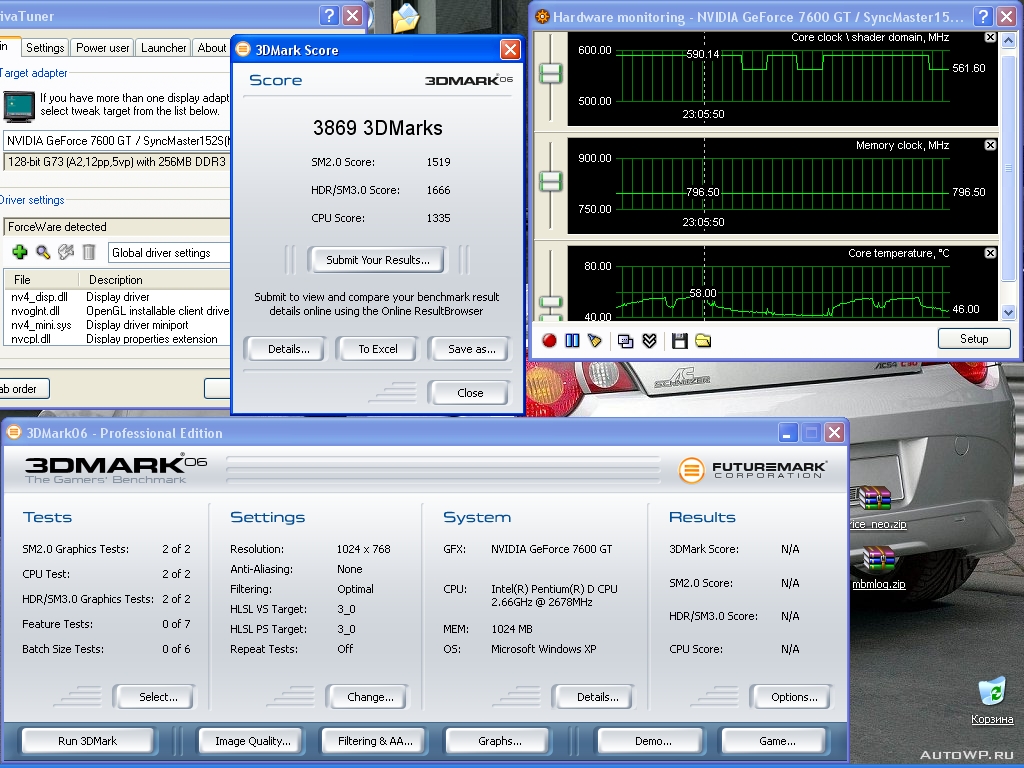Select the nvoglnt.dll driver file row

point(118,311)
